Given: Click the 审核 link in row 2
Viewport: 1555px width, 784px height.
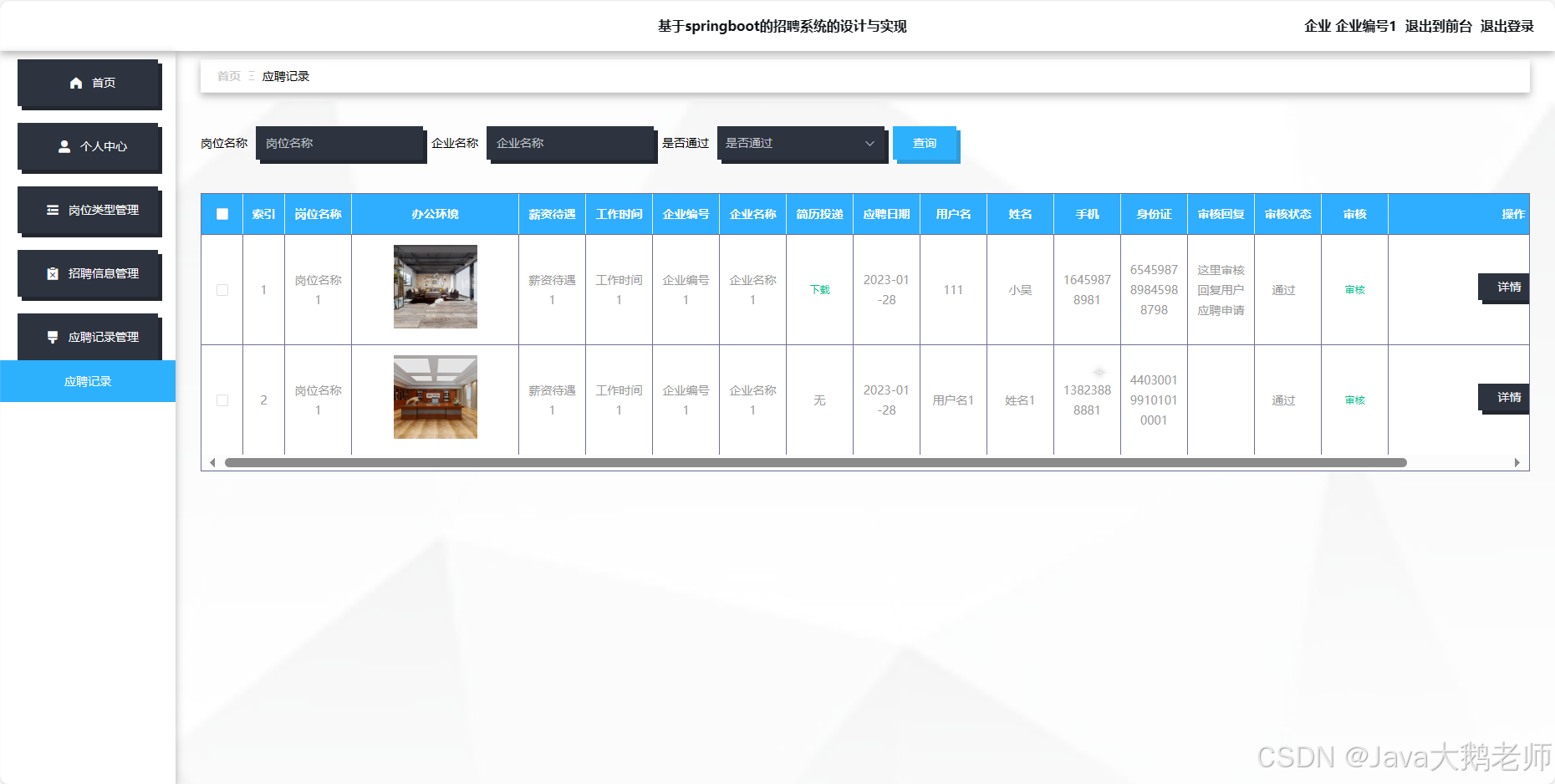Looking at the screenshot, I should pos(1355,400).
